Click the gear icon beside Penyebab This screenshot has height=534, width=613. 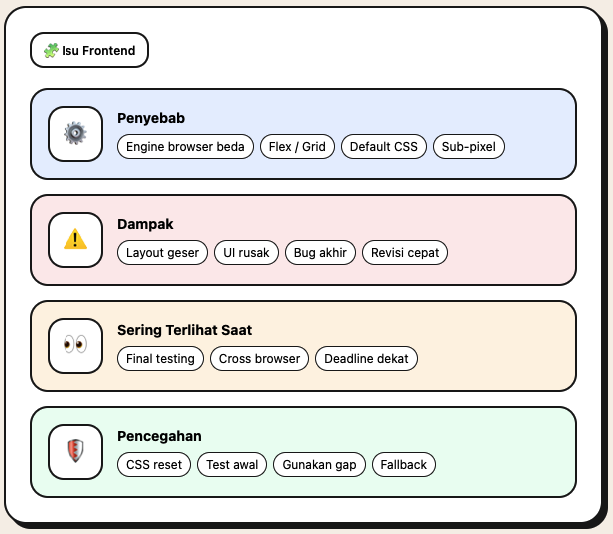(76, 134)
